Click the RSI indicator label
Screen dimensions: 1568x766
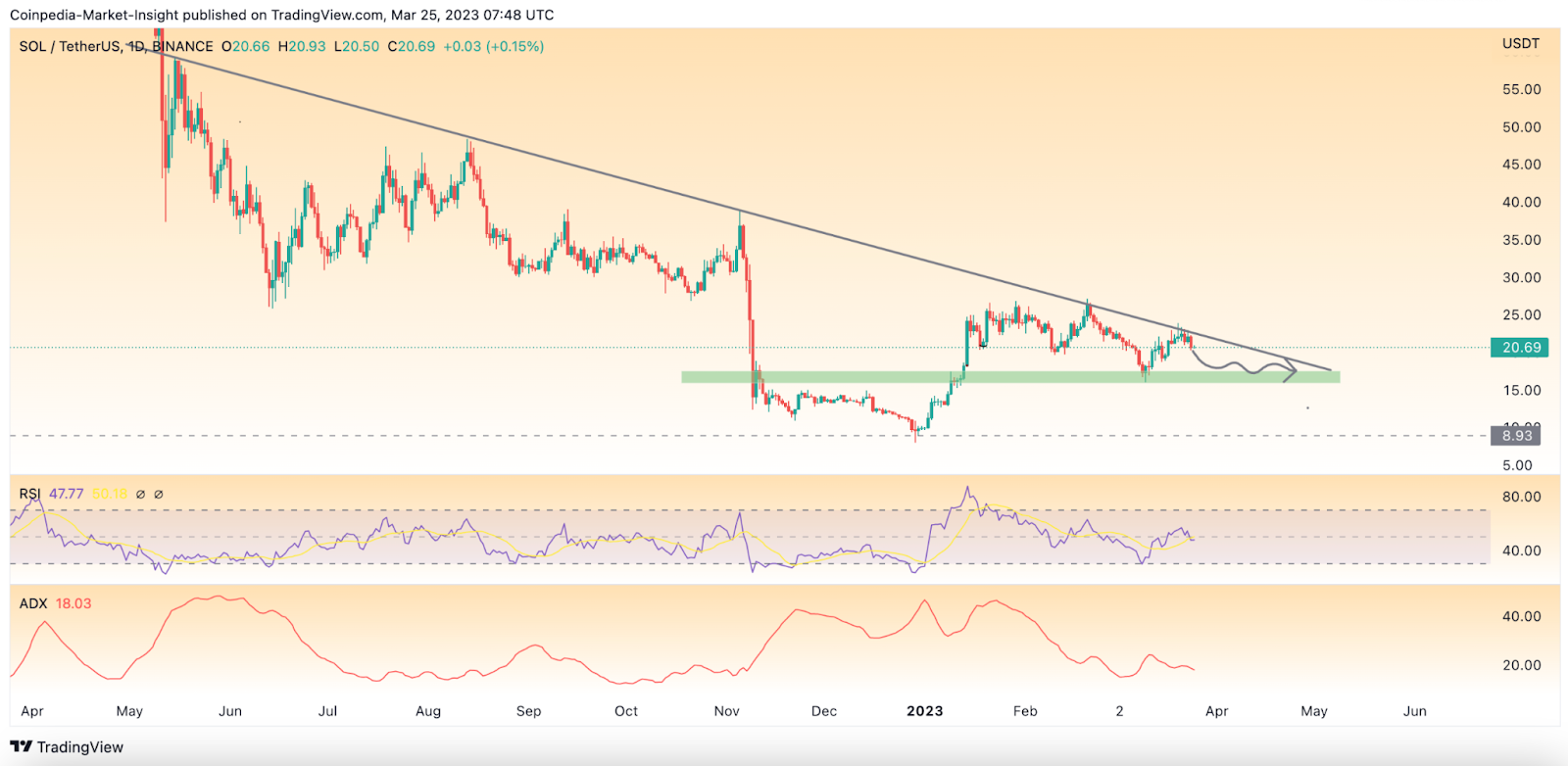pos(29,494)
